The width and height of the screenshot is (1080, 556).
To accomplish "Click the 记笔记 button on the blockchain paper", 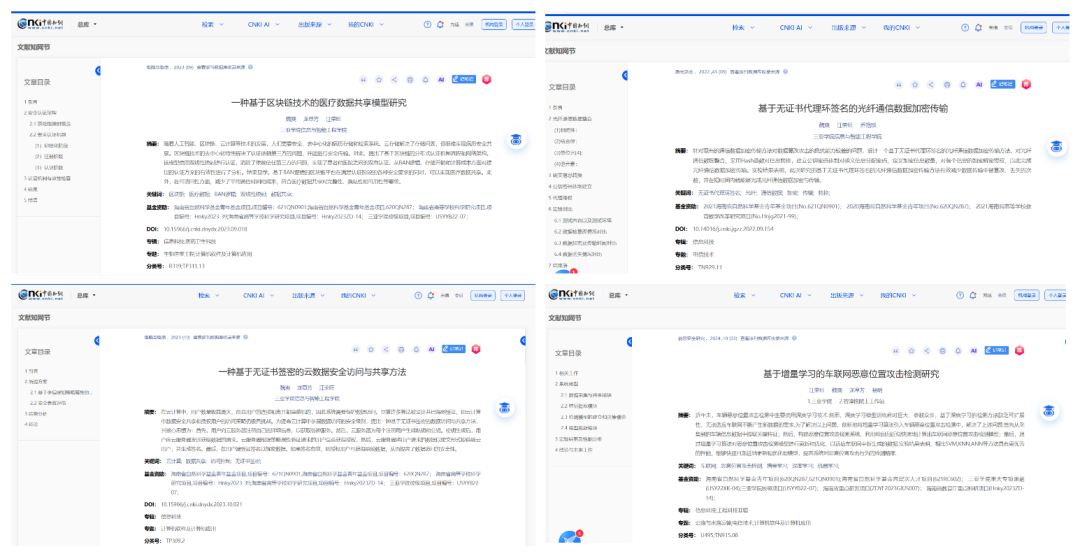I will tap(464, 79).
